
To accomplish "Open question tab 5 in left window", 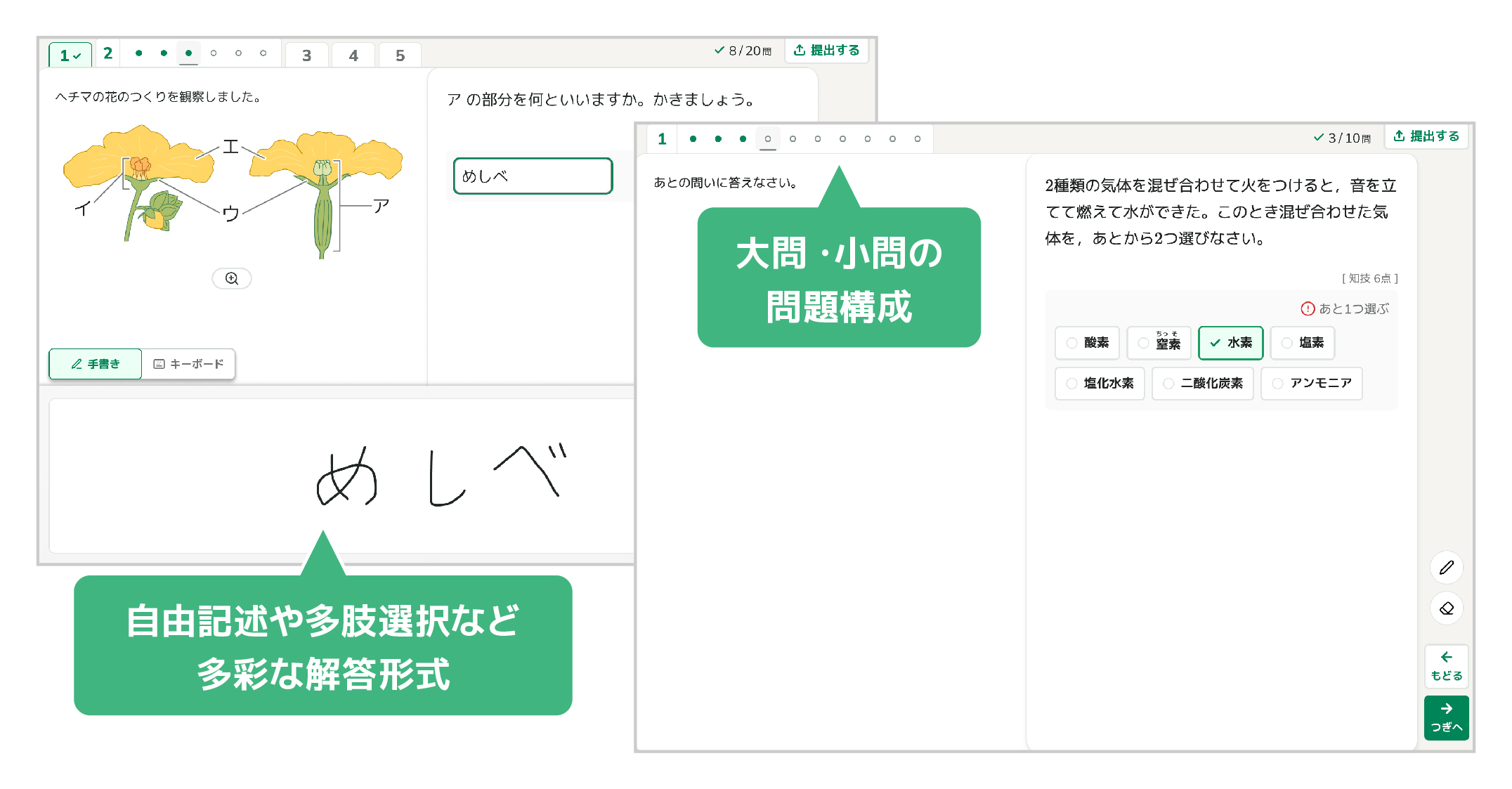I will tap(400, 56).
